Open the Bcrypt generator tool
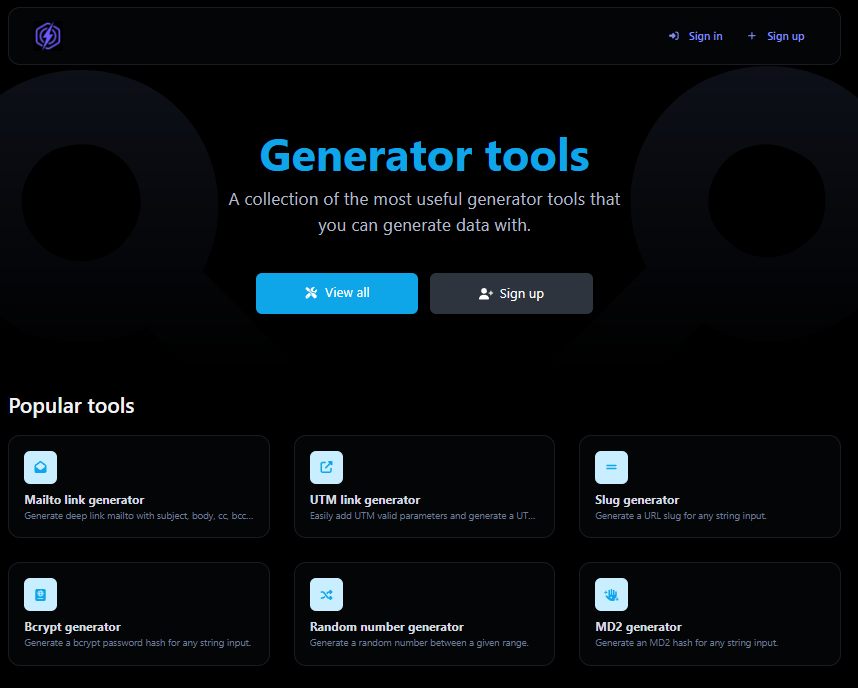 139,614
